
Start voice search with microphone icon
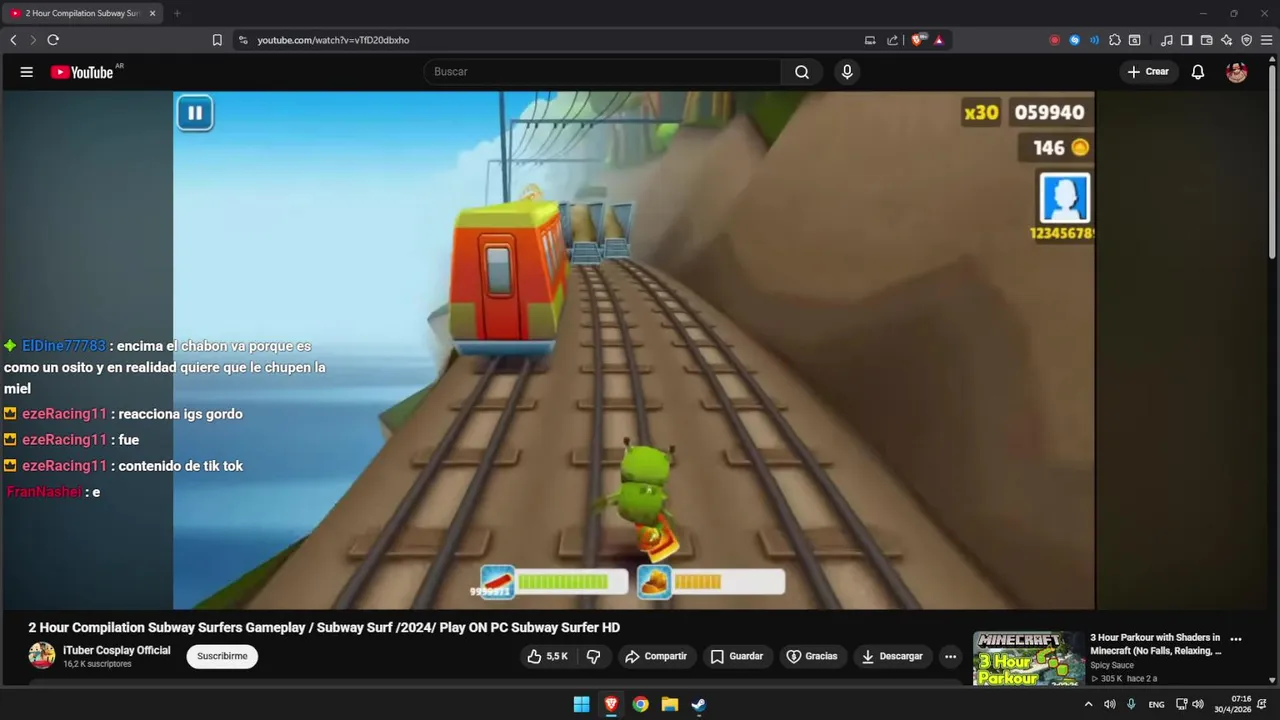(x=847, y=72)
